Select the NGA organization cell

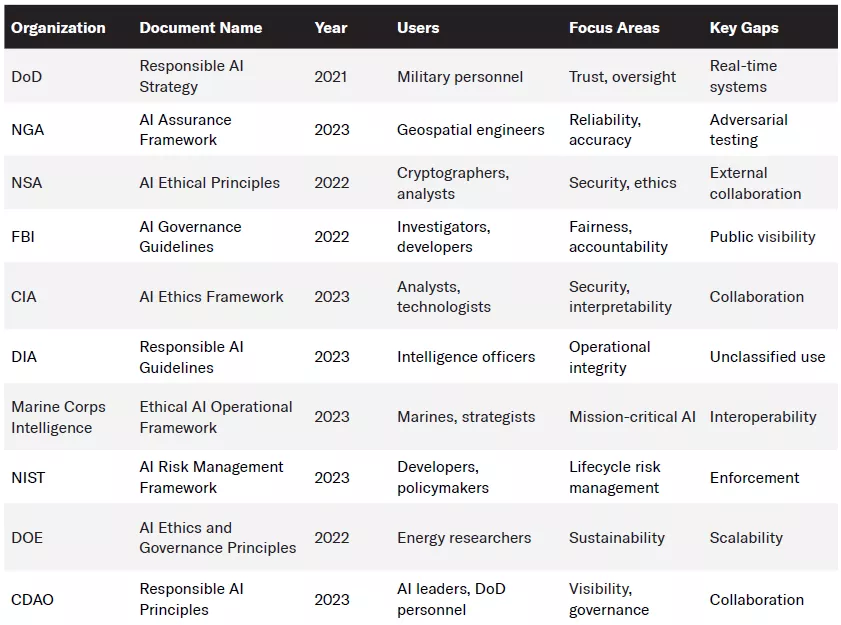point(27,130)
